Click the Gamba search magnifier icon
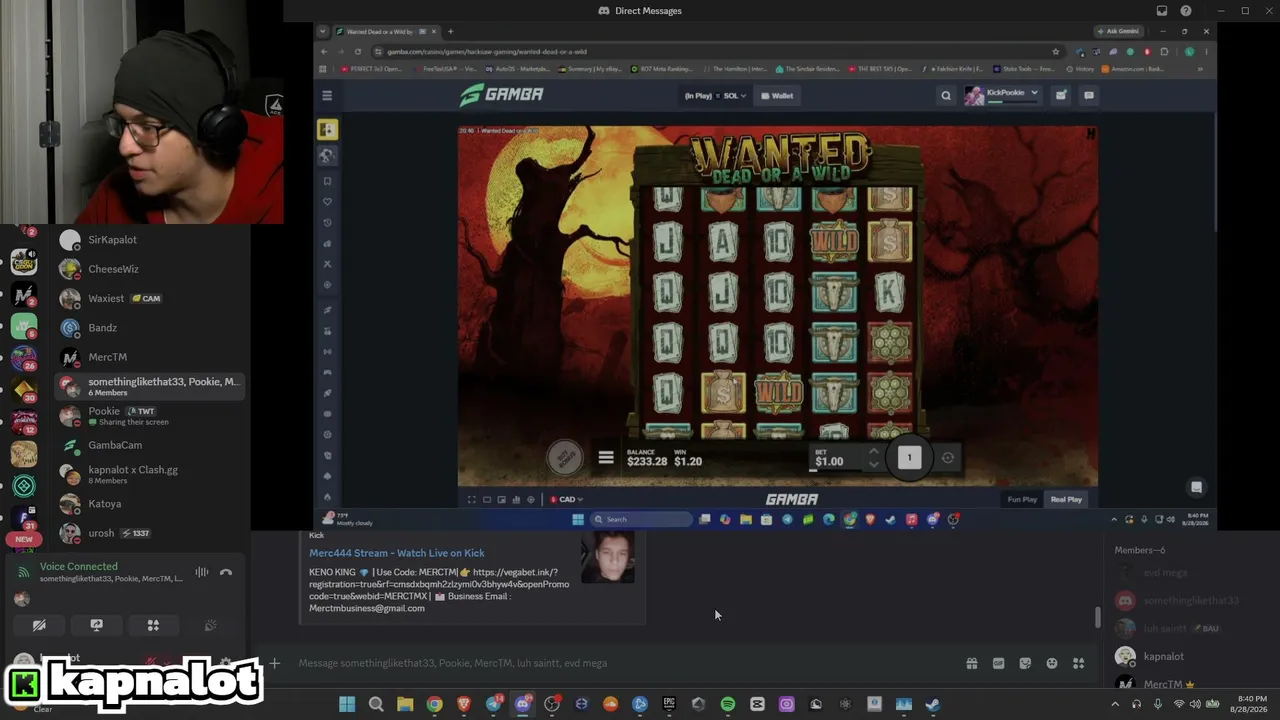 pos(946,96)
